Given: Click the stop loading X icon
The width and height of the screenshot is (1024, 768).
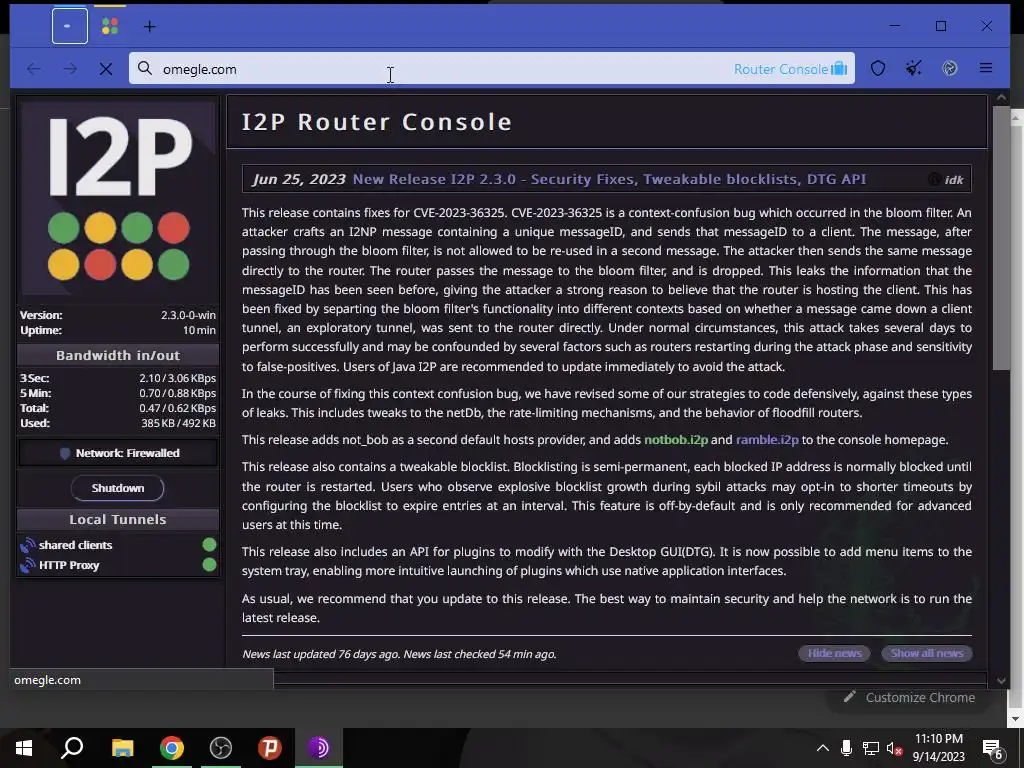Looking at the screenshot, I should (106, 69).
